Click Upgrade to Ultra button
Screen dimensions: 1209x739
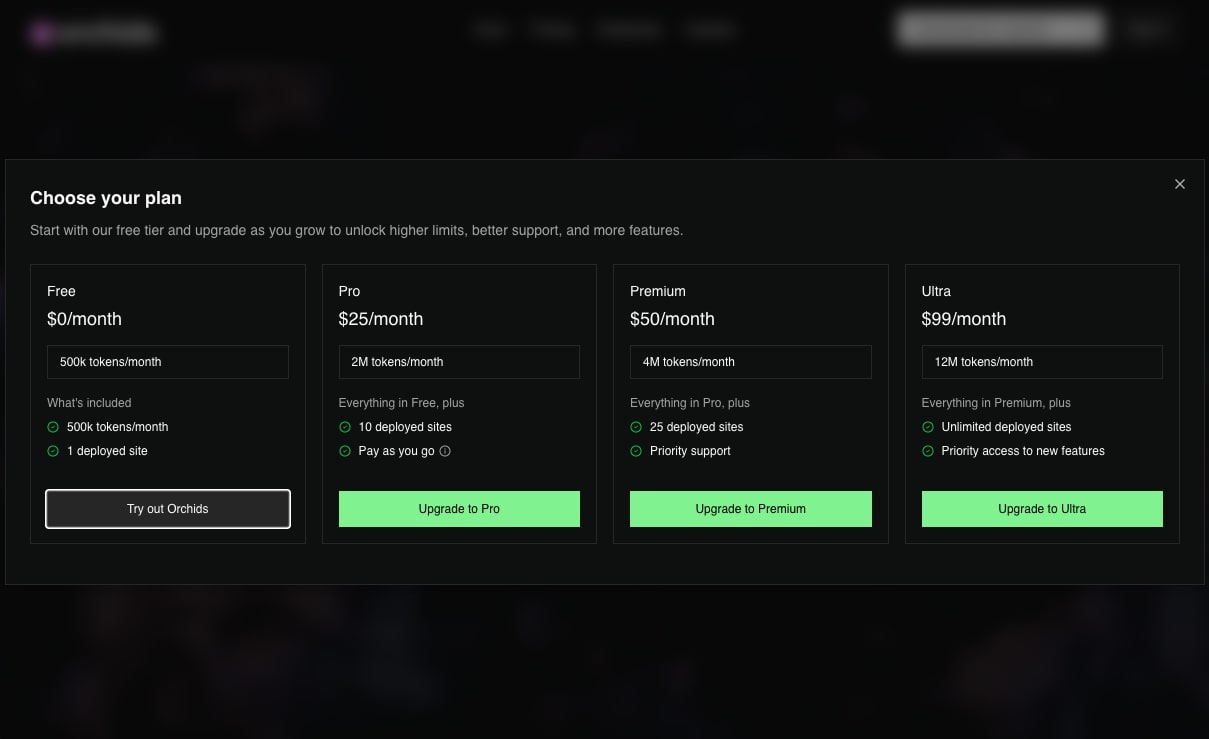click(1042, 509)
